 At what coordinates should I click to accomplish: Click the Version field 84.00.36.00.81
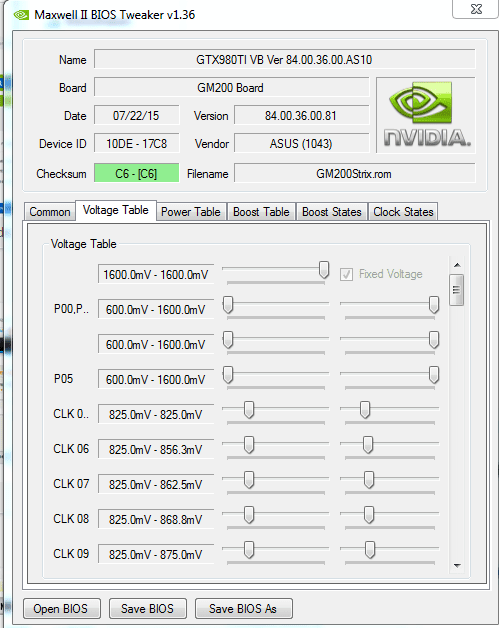click(x=301, y=116)
